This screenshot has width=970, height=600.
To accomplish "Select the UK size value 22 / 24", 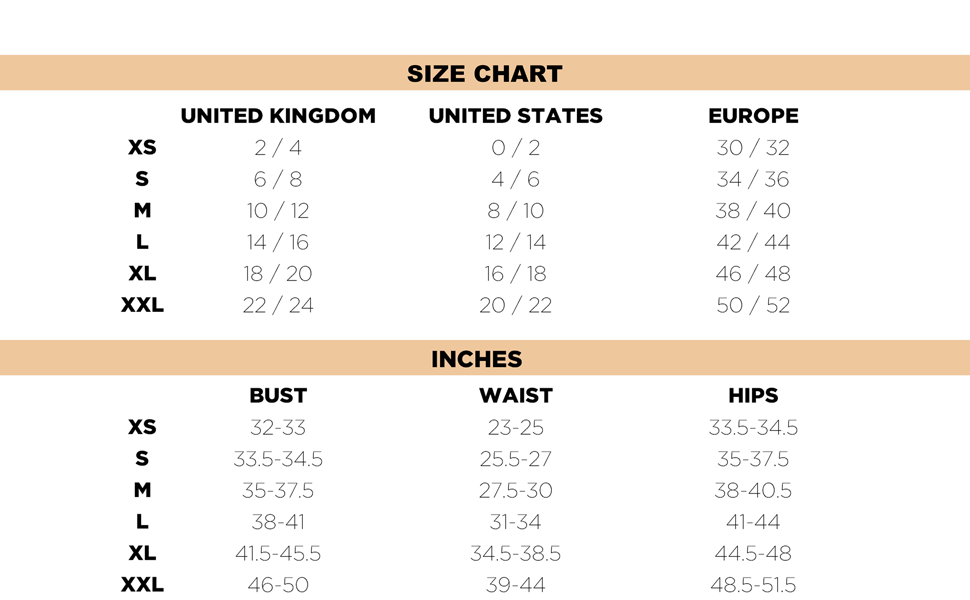I will point(278,305).
